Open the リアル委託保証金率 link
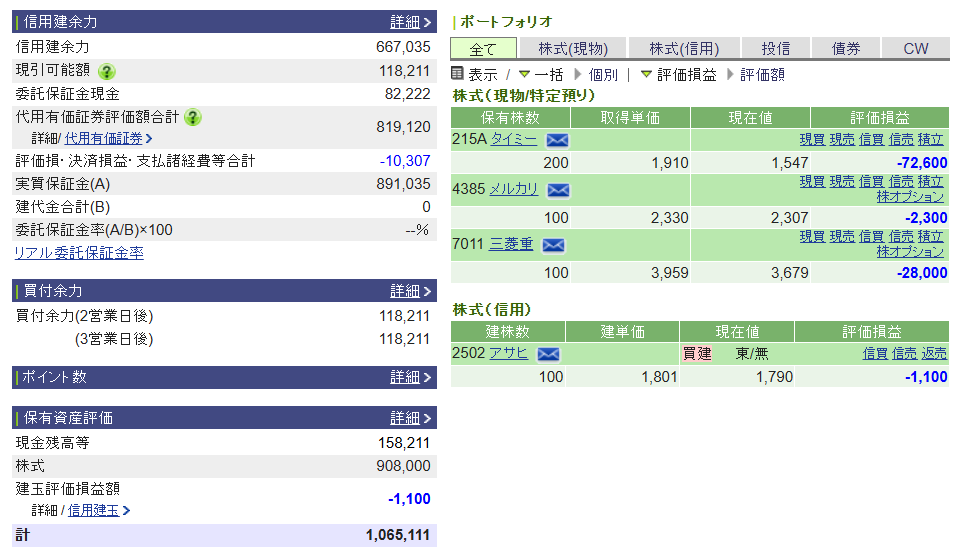Screen dimensions: 956x553 79,253
